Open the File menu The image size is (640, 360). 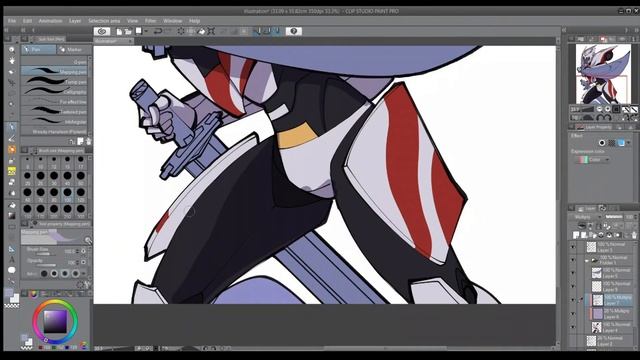12,20
